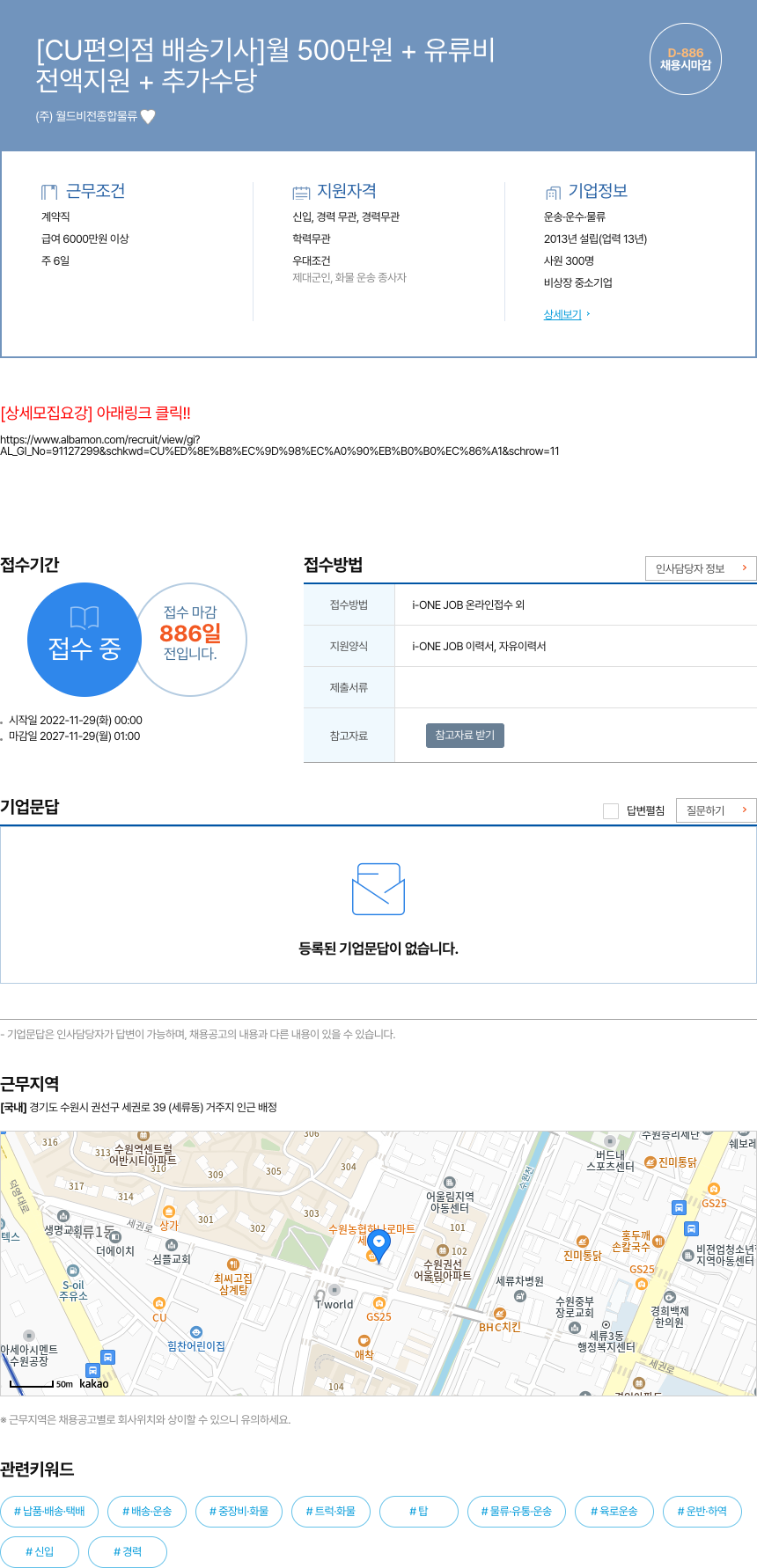Click the 수원중부 장로교회 marker

(575, 1328)
